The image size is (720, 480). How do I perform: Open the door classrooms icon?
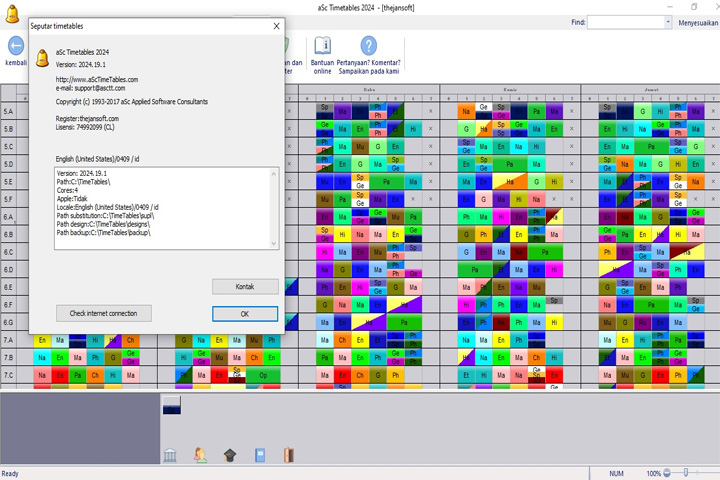(289, 455)
